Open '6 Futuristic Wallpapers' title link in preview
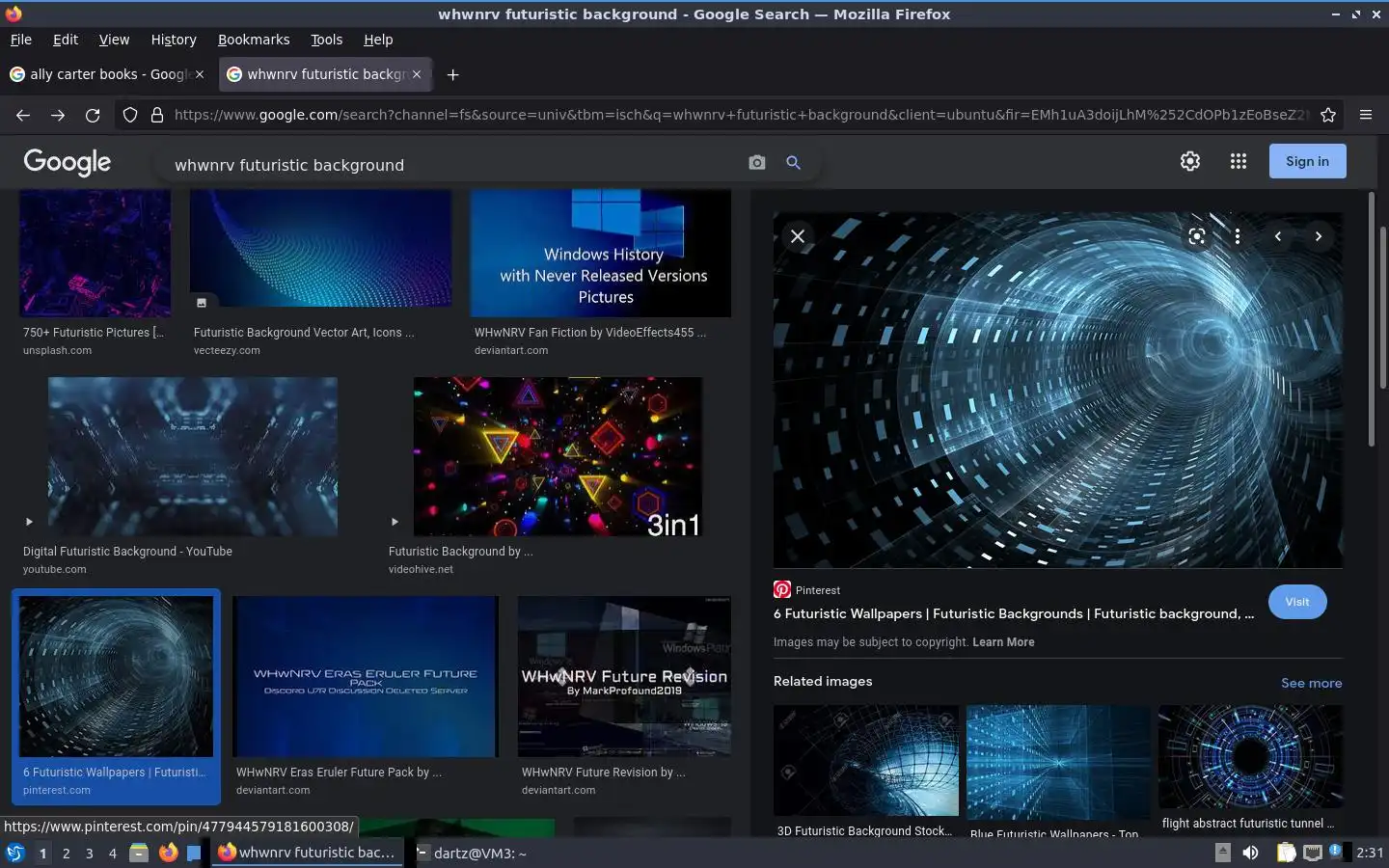1389x868 pixels. 1014,613
